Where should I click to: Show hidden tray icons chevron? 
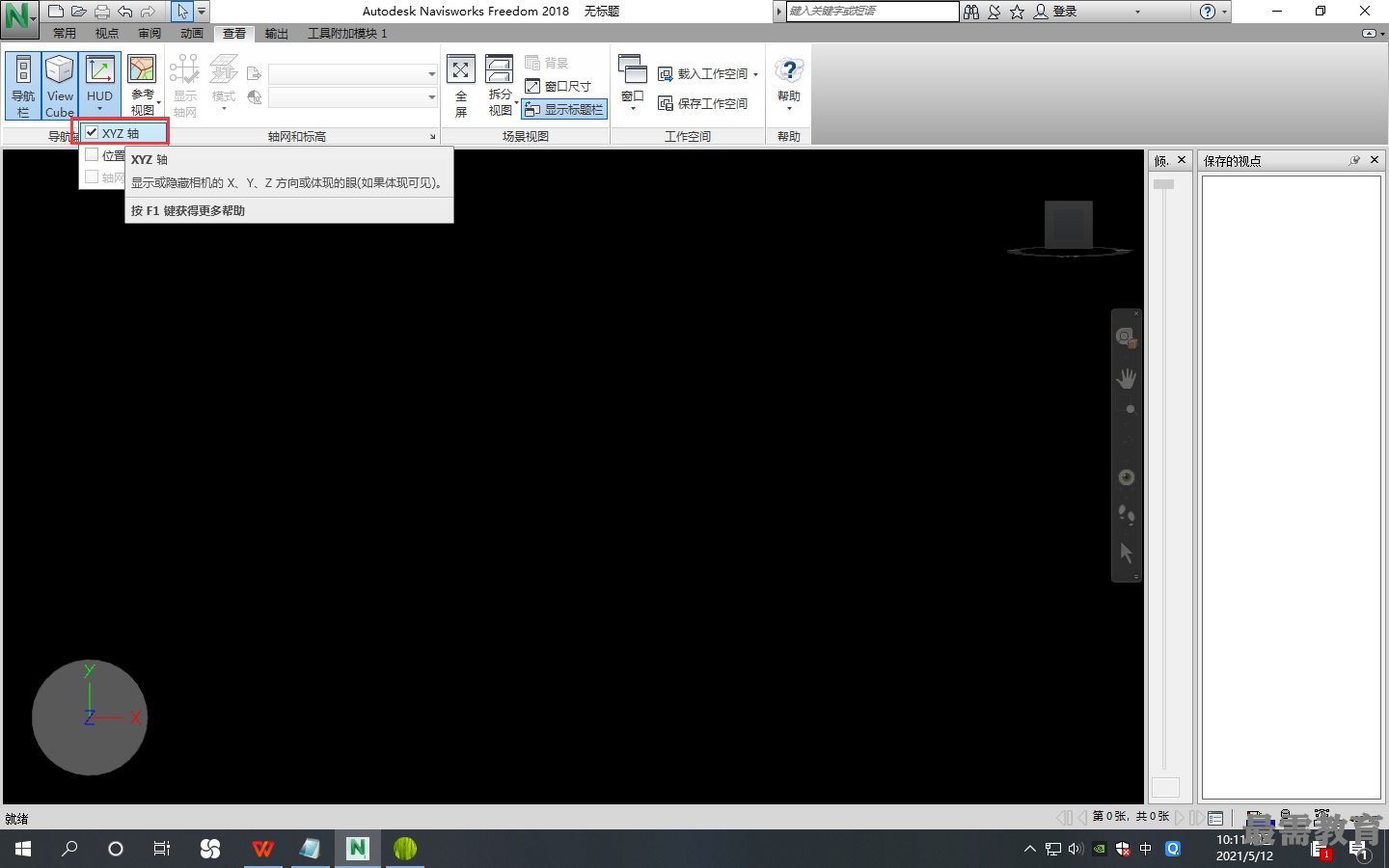click(x=1030, y=849)
